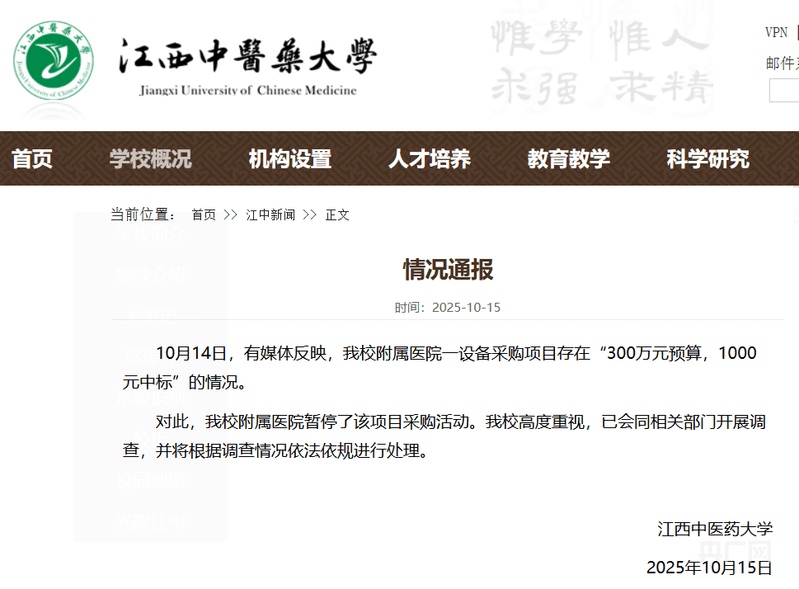Viewport: 799px width, 589px height.
Task: Click the grey calligraphy motto image
Action: (x=601, y=60)
